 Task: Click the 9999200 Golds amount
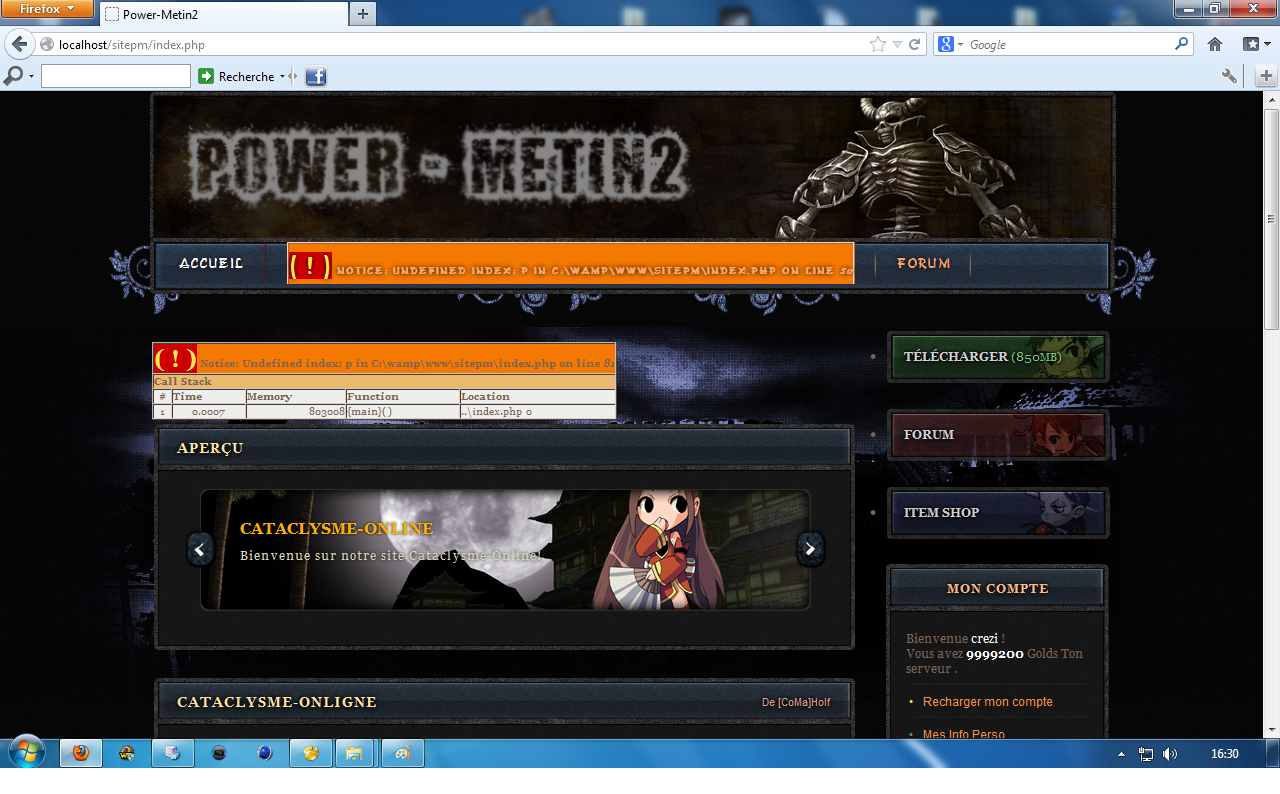[x=994, y=654]
